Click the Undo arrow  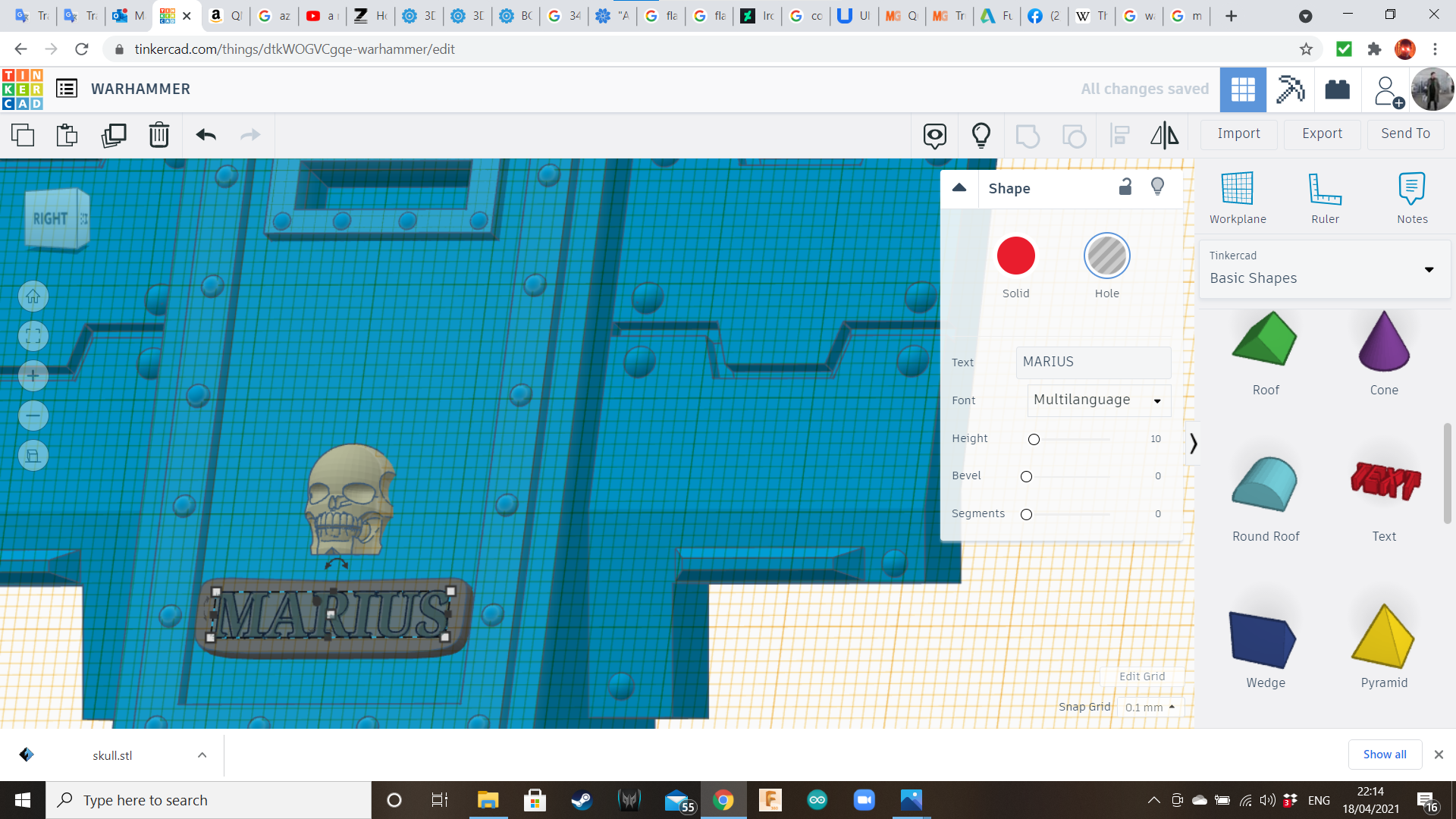click(206, 135)
